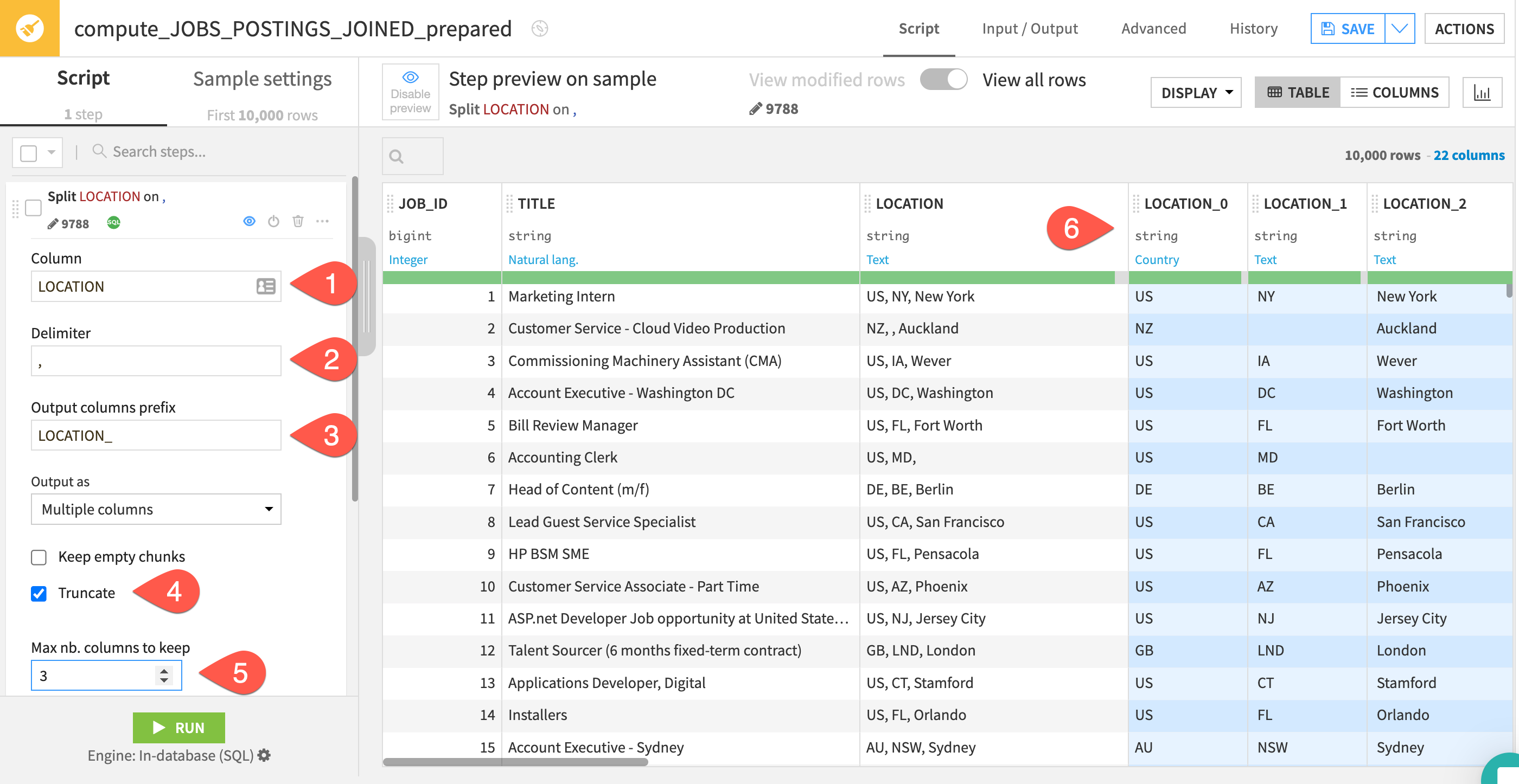The height and width of the screenshot is (784, 1519).
Task: Switch to the Input / Output tab
Action: pos(1029,28)
